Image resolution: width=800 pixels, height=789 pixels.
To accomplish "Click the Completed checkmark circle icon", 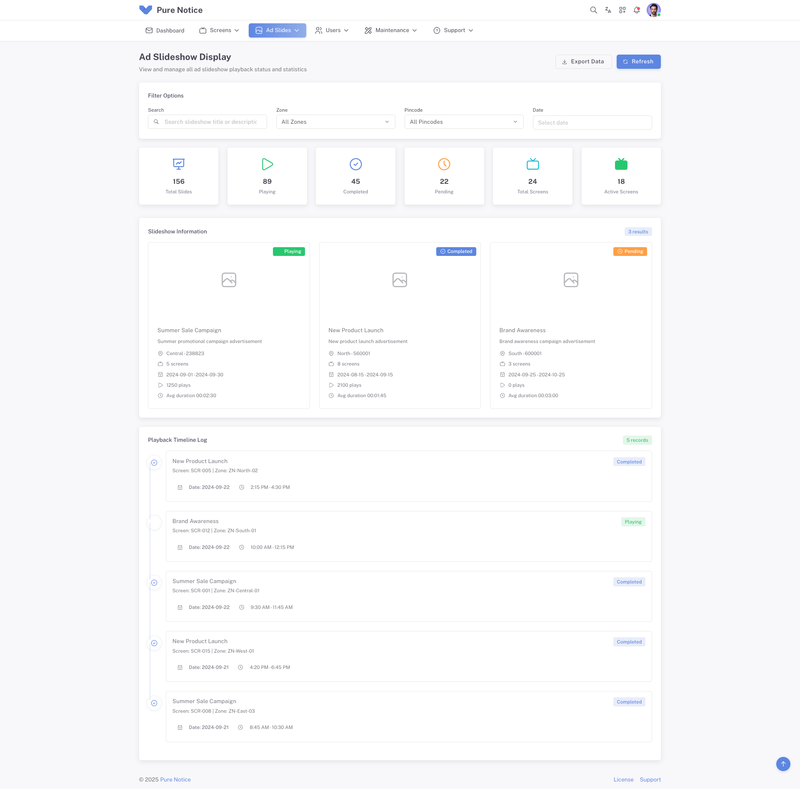I will pos(356,164).
